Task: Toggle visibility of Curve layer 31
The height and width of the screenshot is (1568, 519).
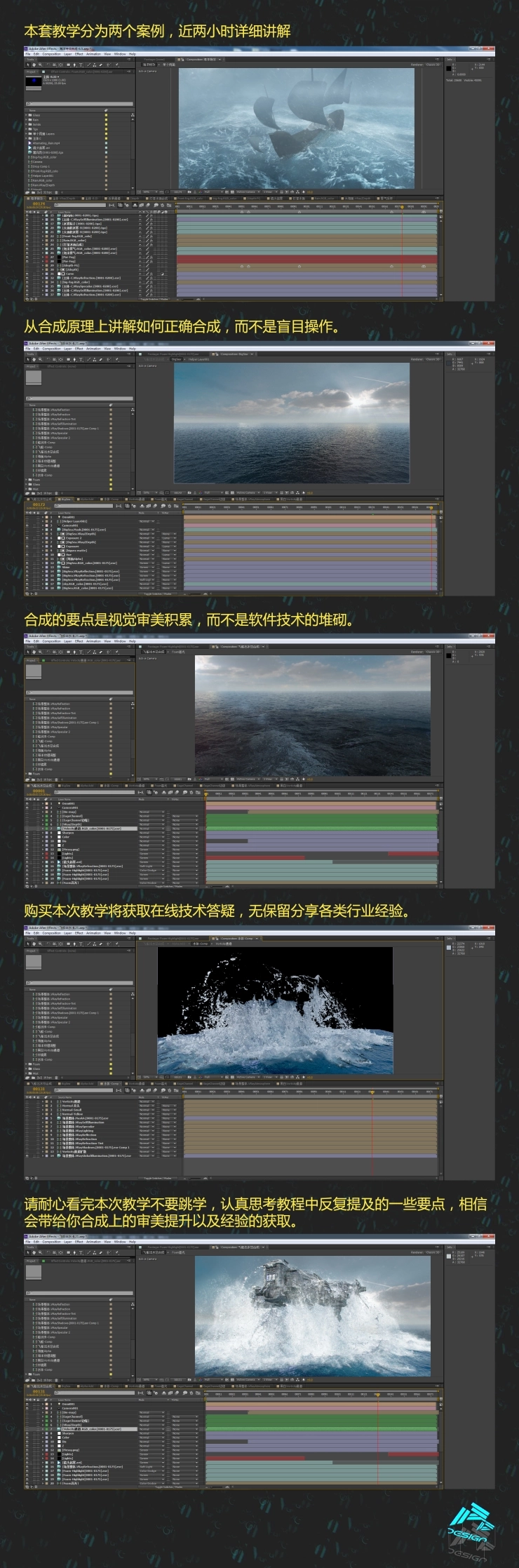Action: tap(27, 274)
